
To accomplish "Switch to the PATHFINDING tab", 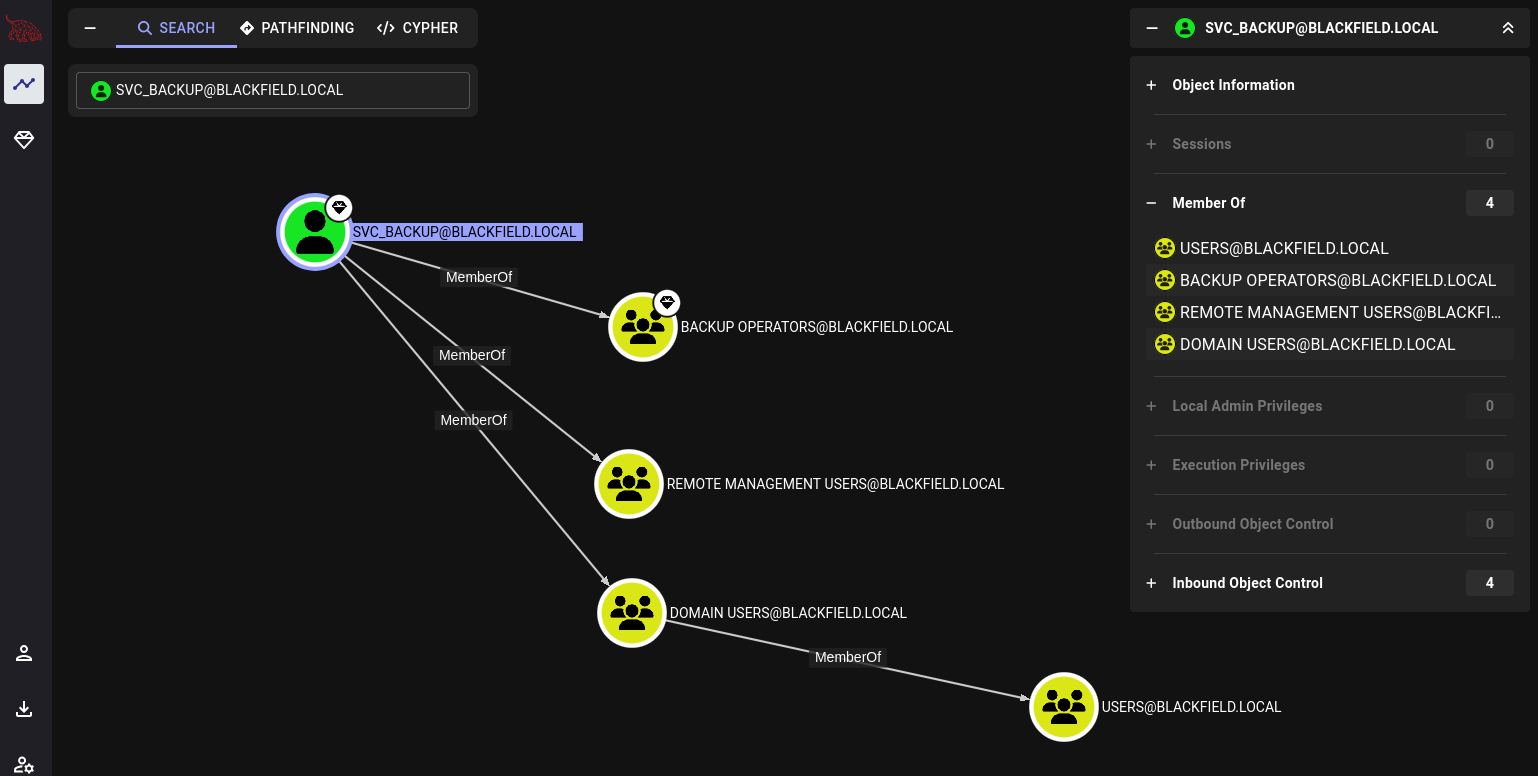I will tap(297, 28).
